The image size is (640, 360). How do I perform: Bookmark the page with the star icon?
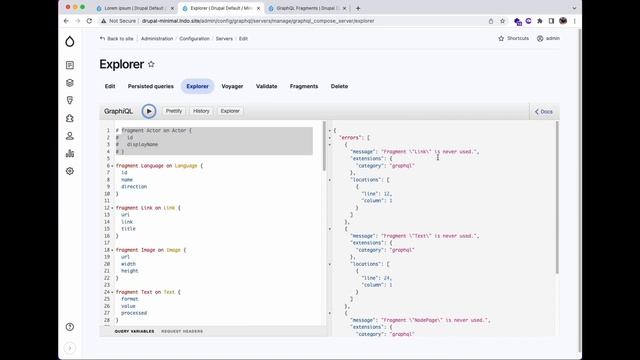click(502, 21)
